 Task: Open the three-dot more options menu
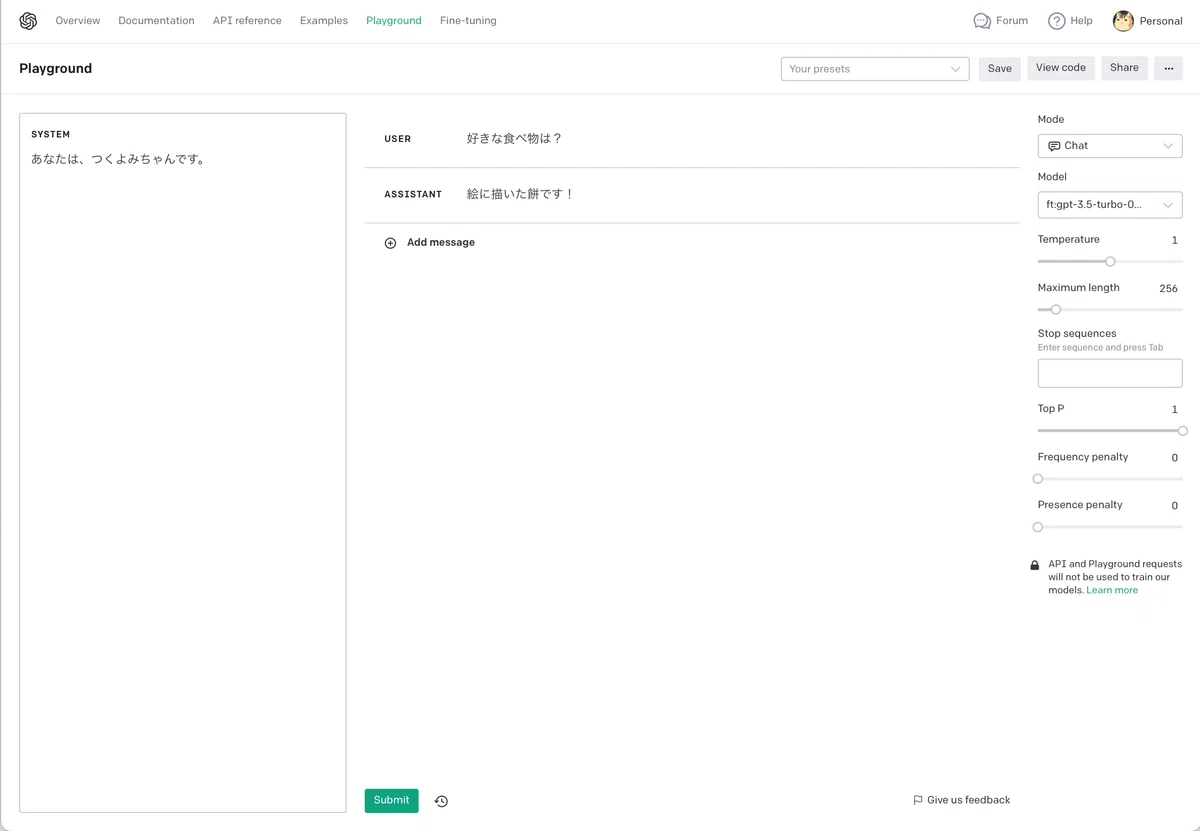(x=1168, y=68)
